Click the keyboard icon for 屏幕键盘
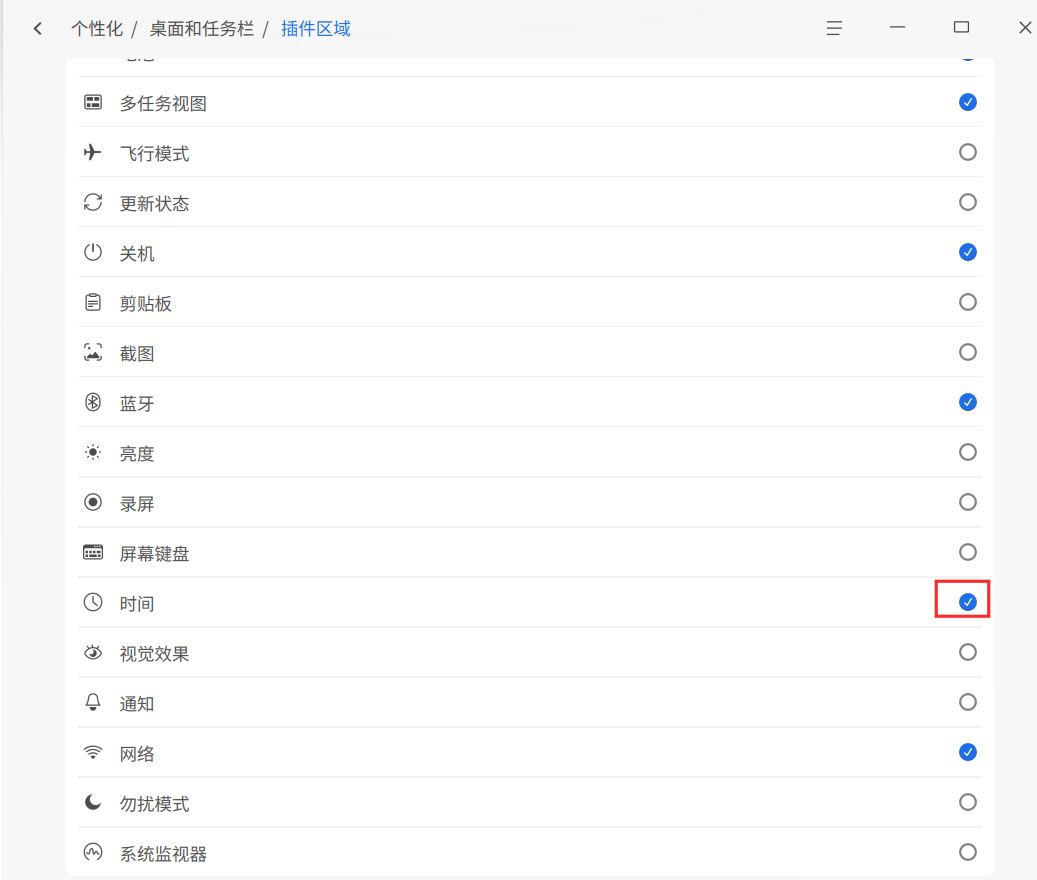 [93, 553]
